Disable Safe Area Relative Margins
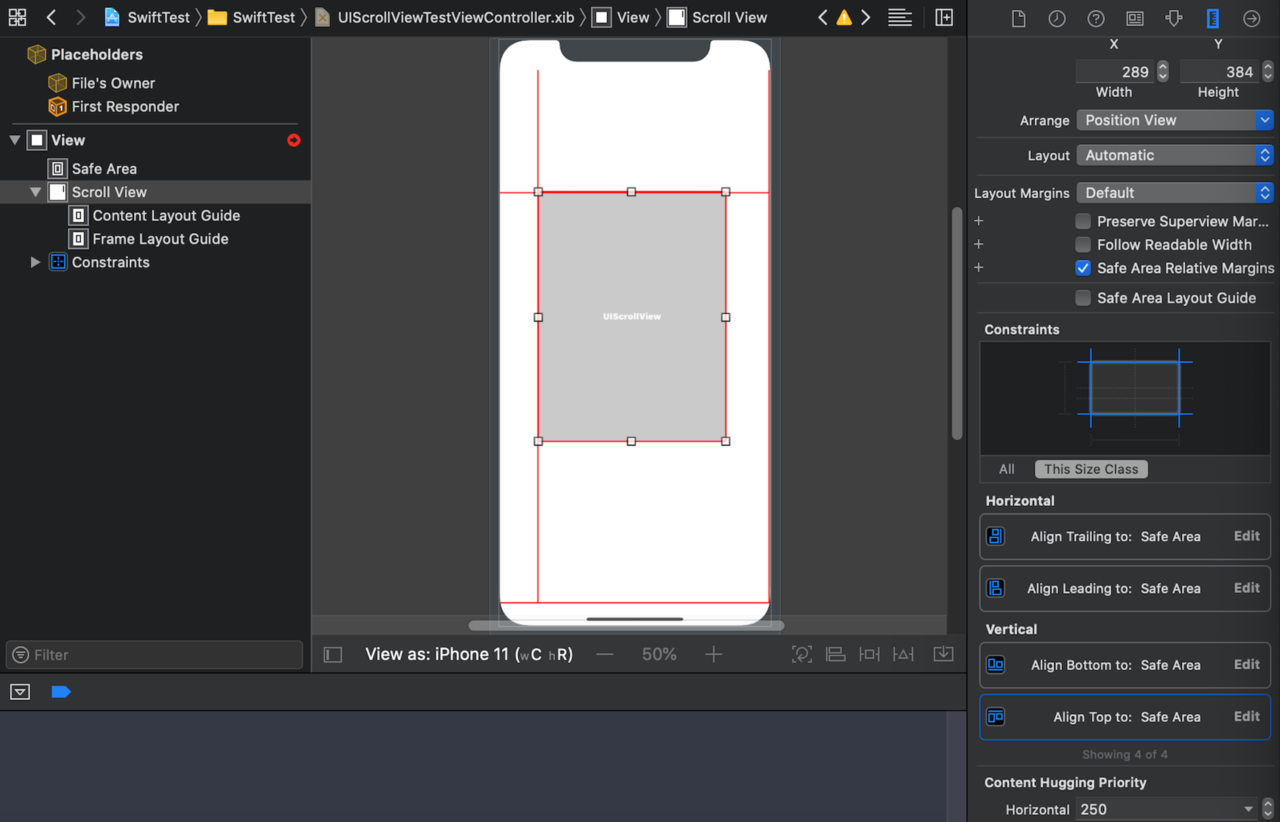Screen dimensions: 1280x822 tap(1083, 267)
